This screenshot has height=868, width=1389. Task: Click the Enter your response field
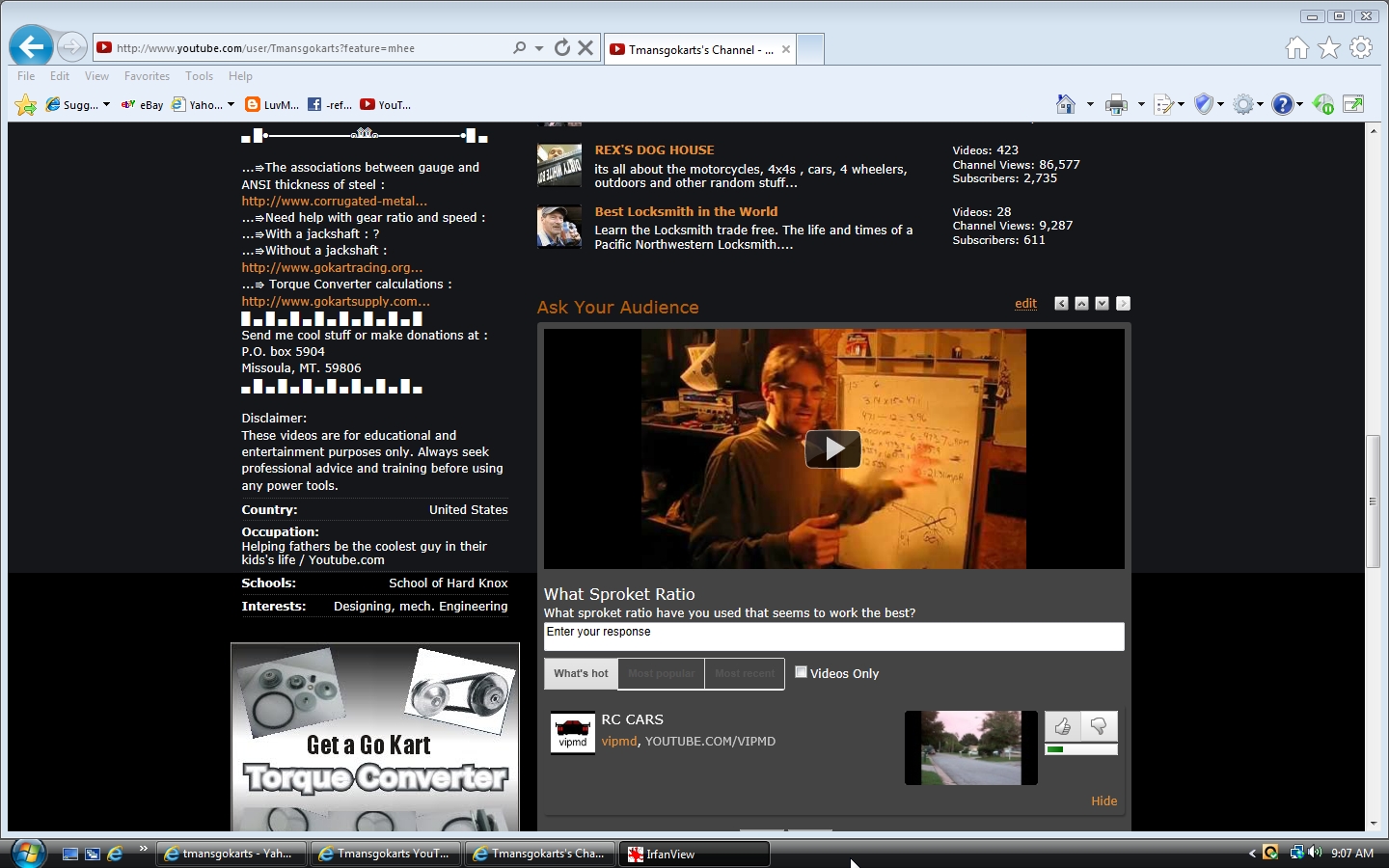click(x=833, y=637)
